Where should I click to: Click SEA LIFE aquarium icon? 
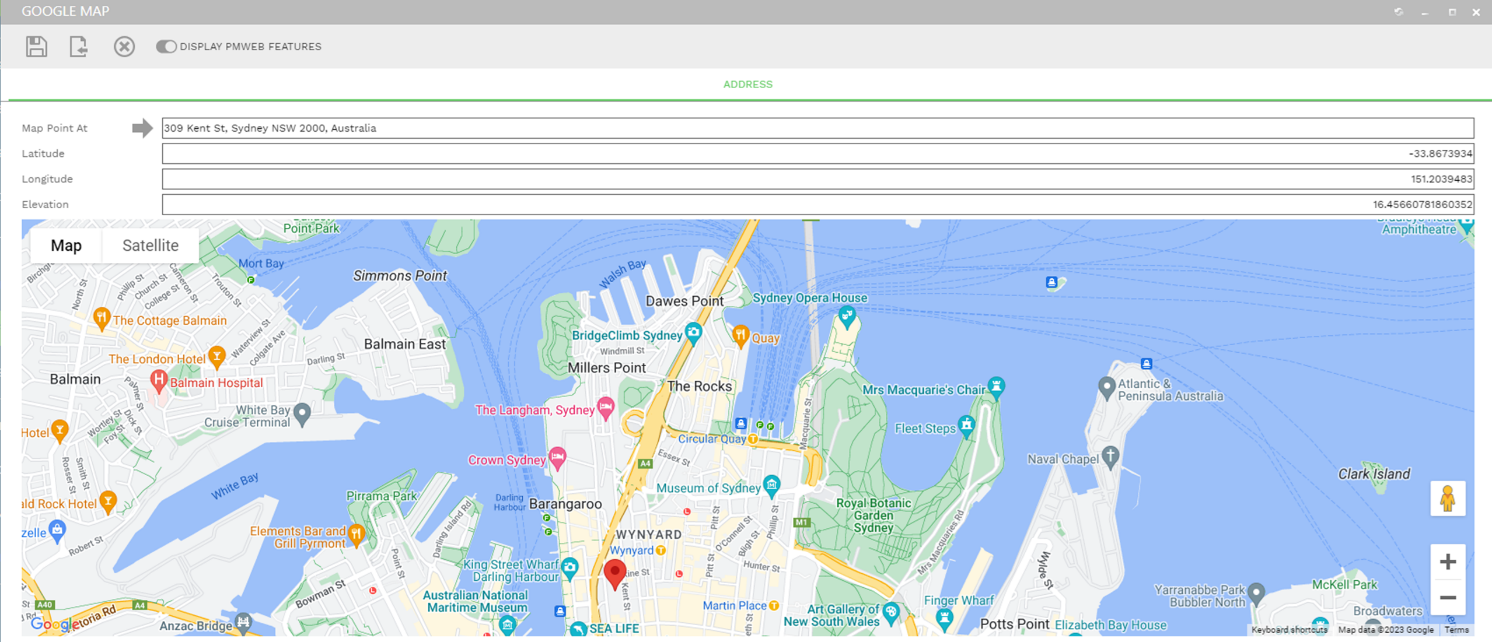[578, 629]
